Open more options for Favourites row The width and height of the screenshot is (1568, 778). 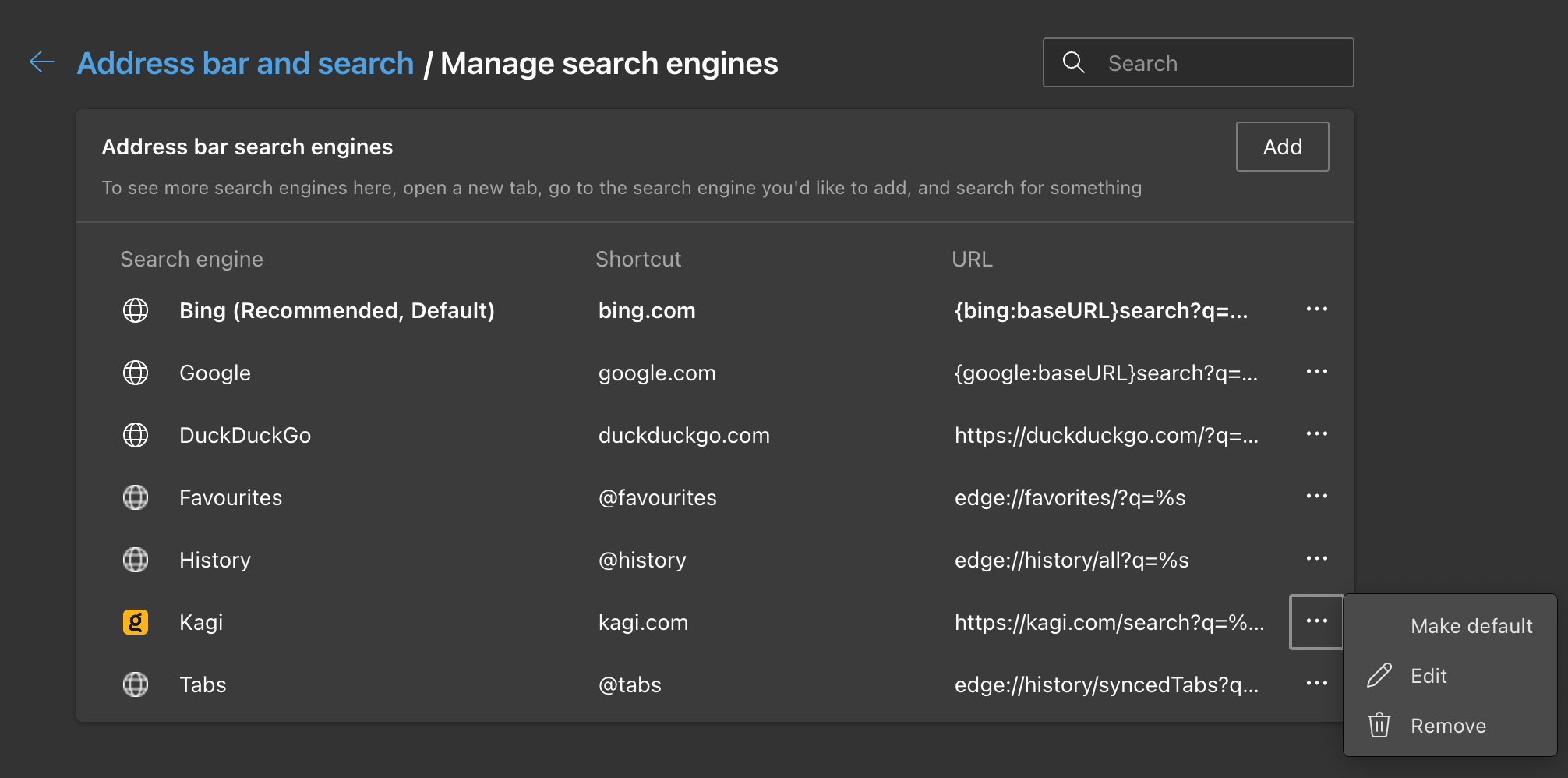coord(1316,497)
